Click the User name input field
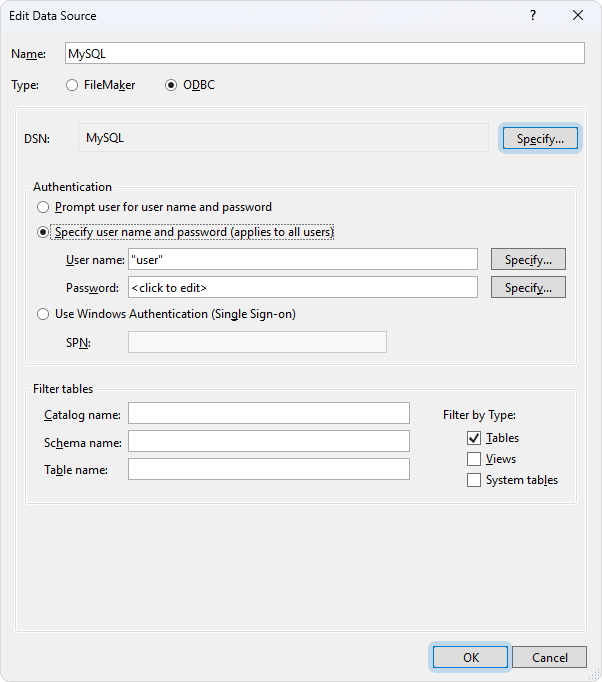The width and height of the screenshot is (602, 682). pos(303,260)
